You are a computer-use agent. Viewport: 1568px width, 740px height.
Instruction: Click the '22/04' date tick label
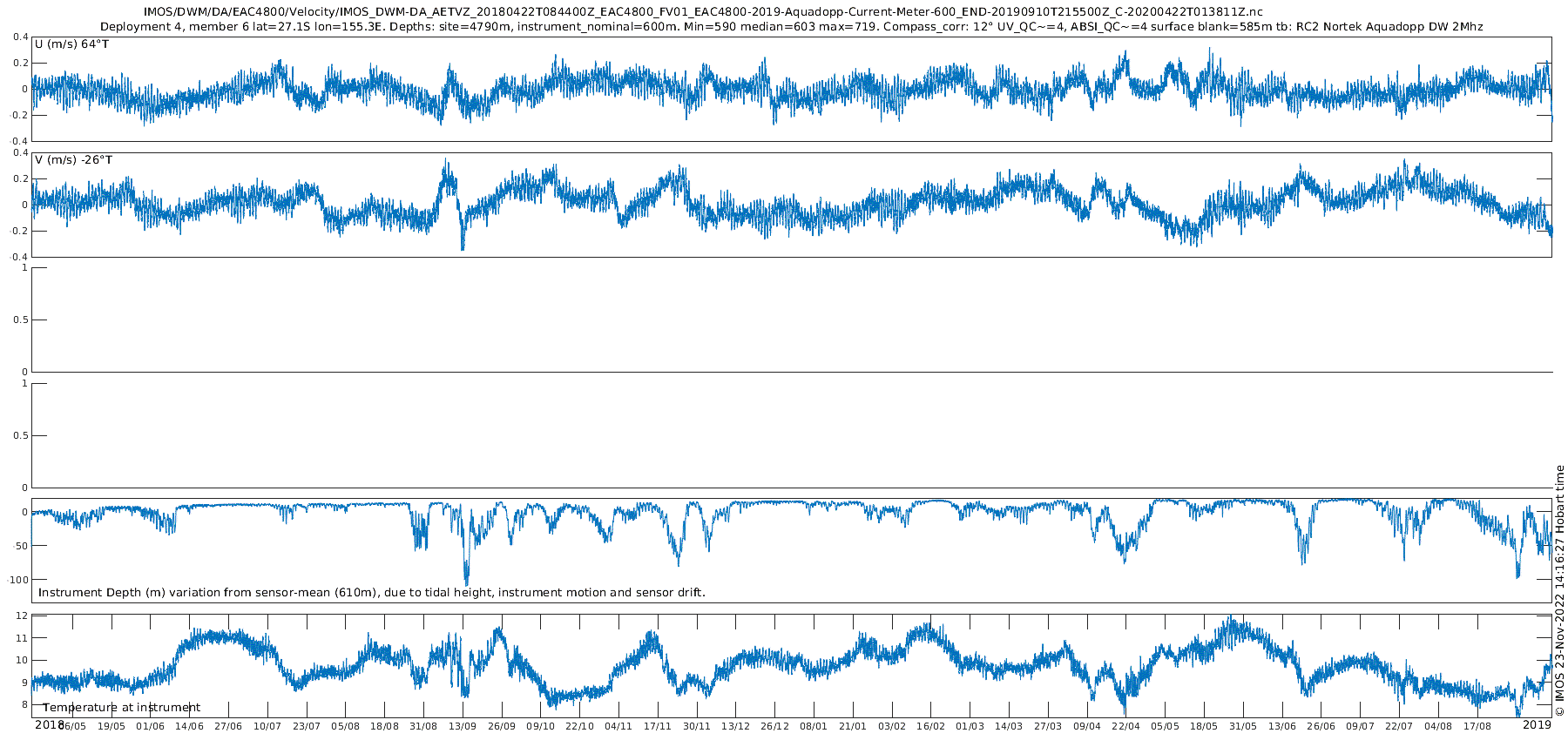point(1126,726)
